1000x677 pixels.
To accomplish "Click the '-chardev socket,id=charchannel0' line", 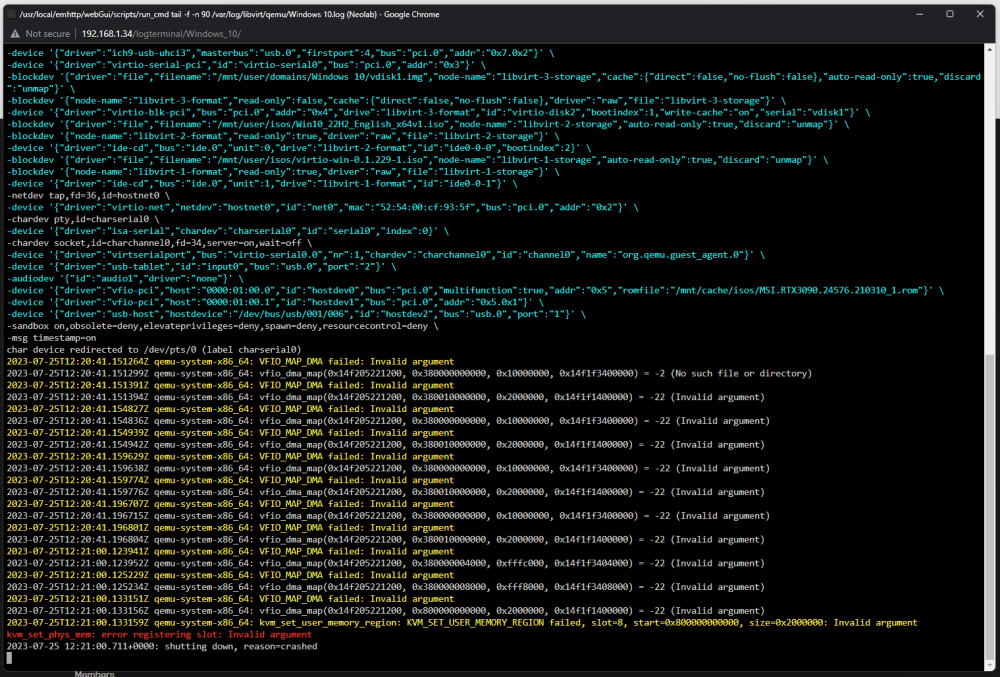I will (159, 243).
